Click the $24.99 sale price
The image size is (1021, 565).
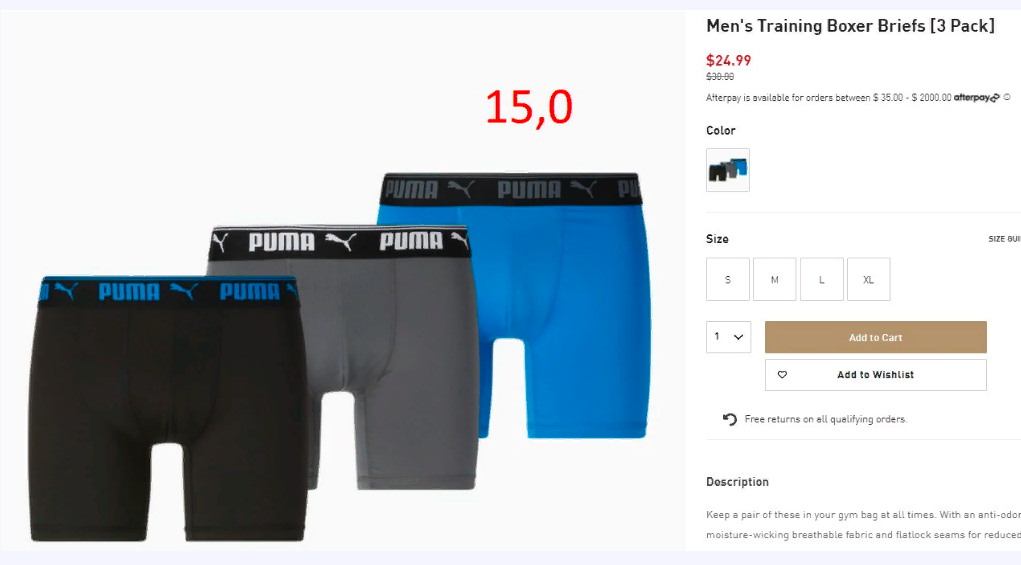[x=729, y=61]
